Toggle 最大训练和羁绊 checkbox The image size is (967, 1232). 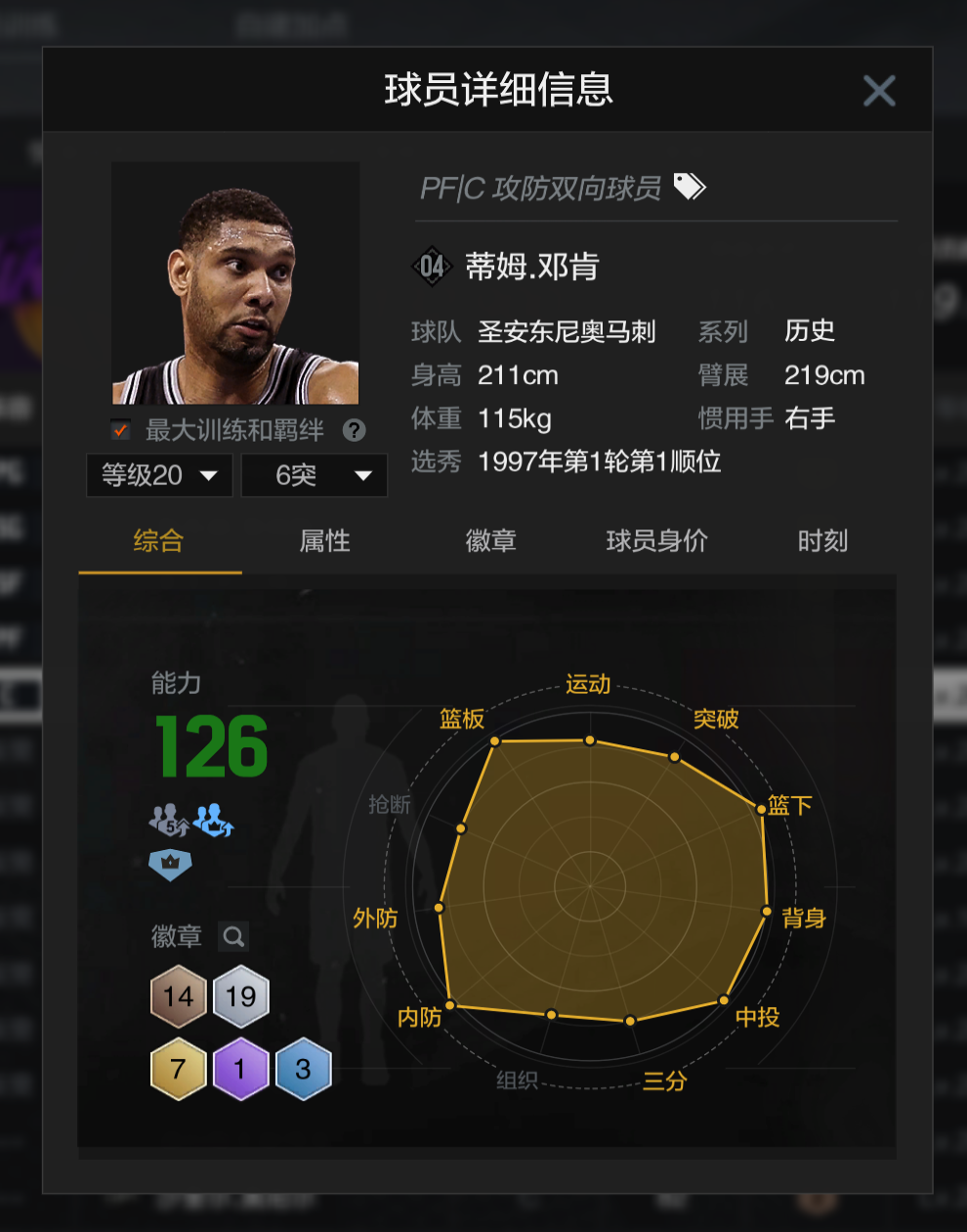click(120, 430)
